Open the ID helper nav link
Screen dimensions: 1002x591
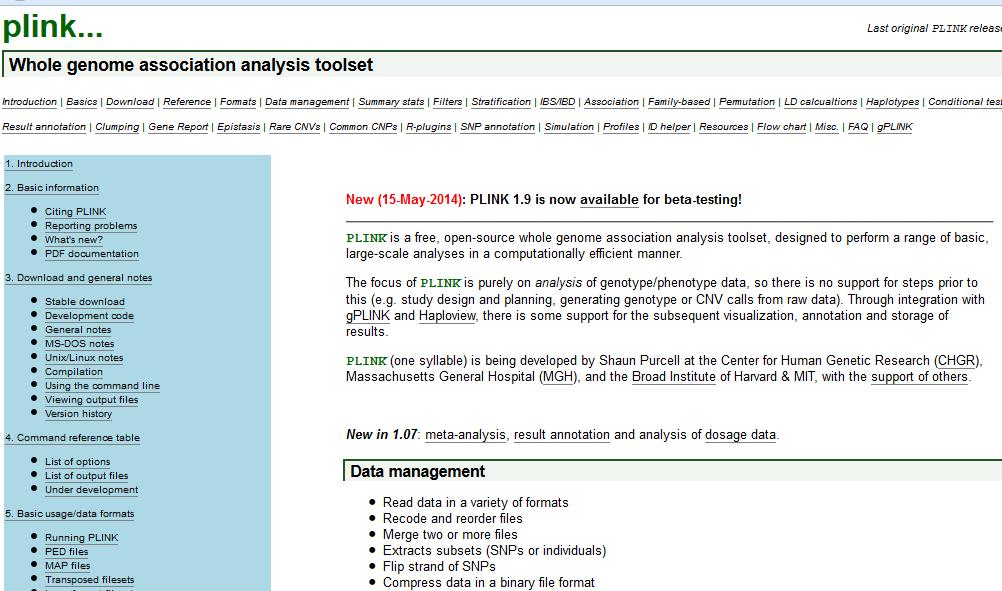click(x=669, y=127)
